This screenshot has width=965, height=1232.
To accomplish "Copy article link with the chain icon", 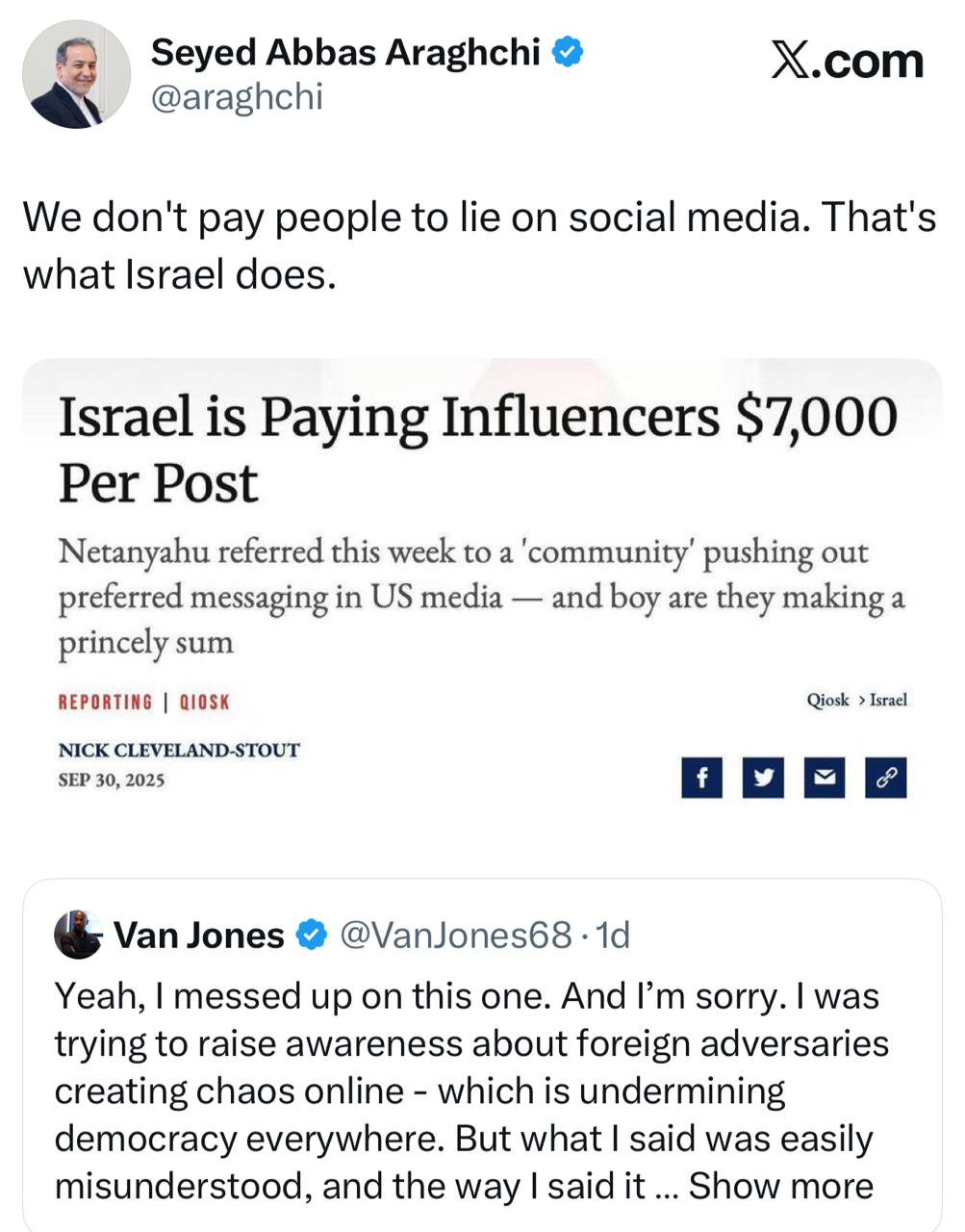I will click(885, 778).
